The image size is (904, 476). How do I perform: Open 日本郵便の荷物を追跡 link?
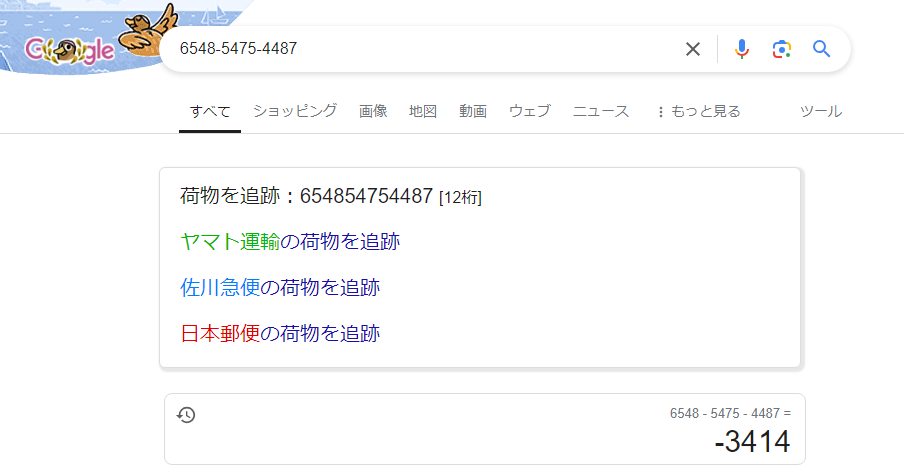click(x=280, y=334)
